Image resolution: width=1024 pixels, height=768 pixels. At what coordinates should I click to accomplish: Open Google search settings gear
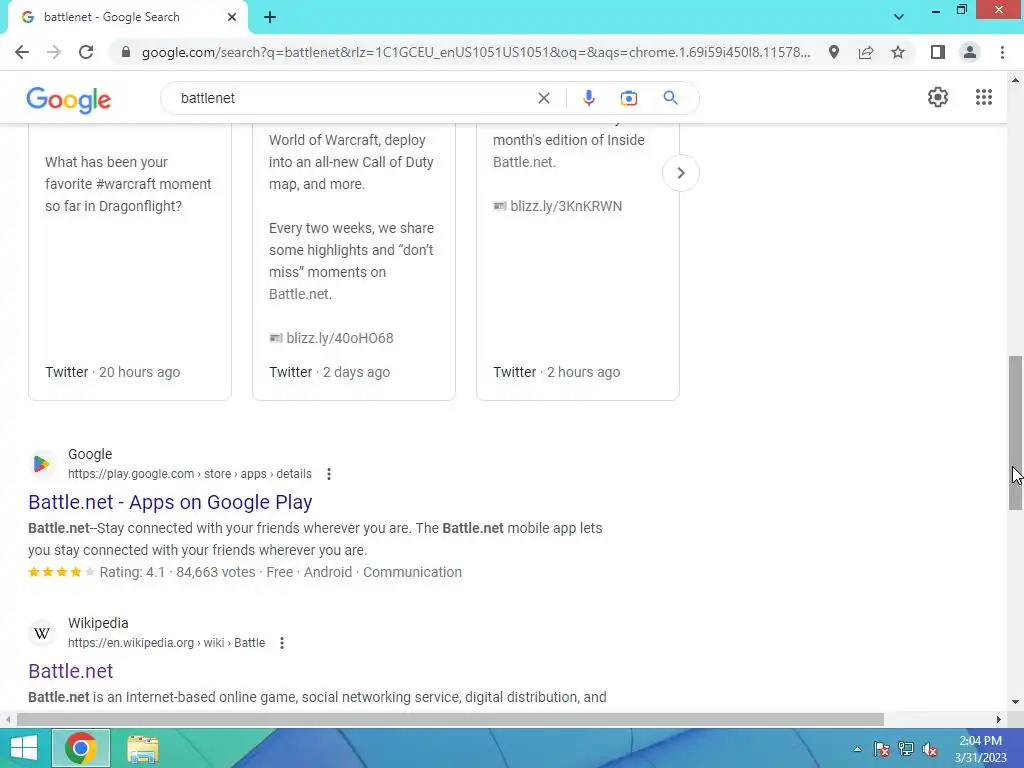tap(938, 97)
